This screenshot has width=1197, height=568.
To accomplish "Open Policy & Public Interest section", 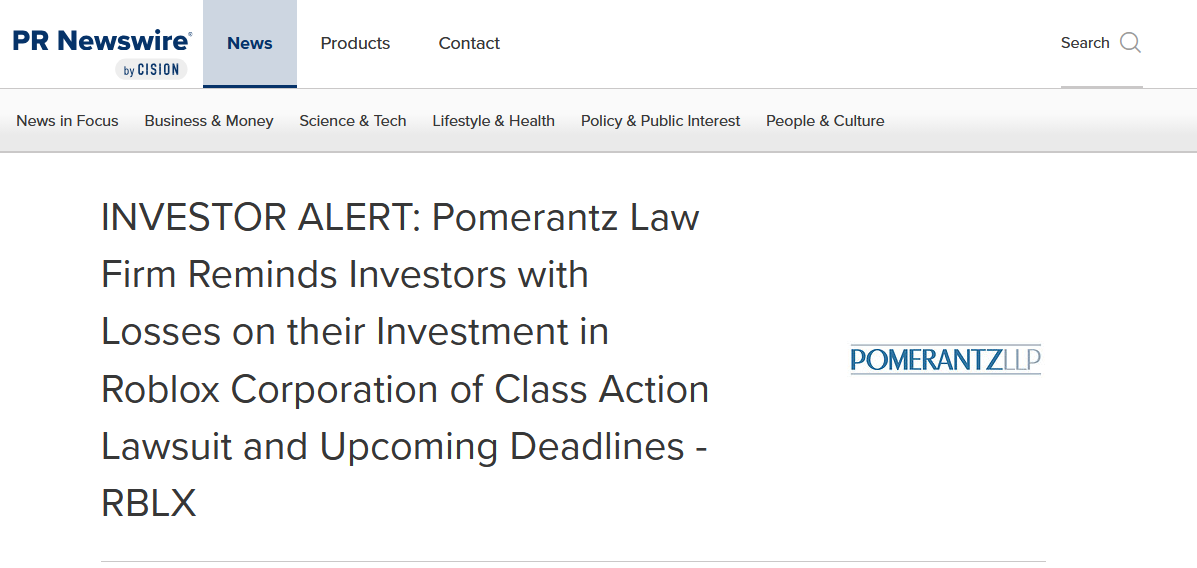I will tap(660, 121).
